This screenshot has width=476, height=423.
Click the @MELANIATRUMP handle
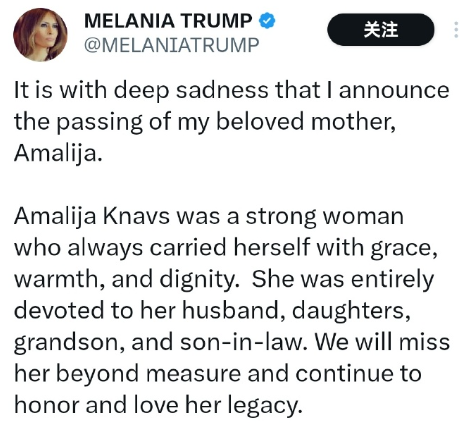(171, 45)
